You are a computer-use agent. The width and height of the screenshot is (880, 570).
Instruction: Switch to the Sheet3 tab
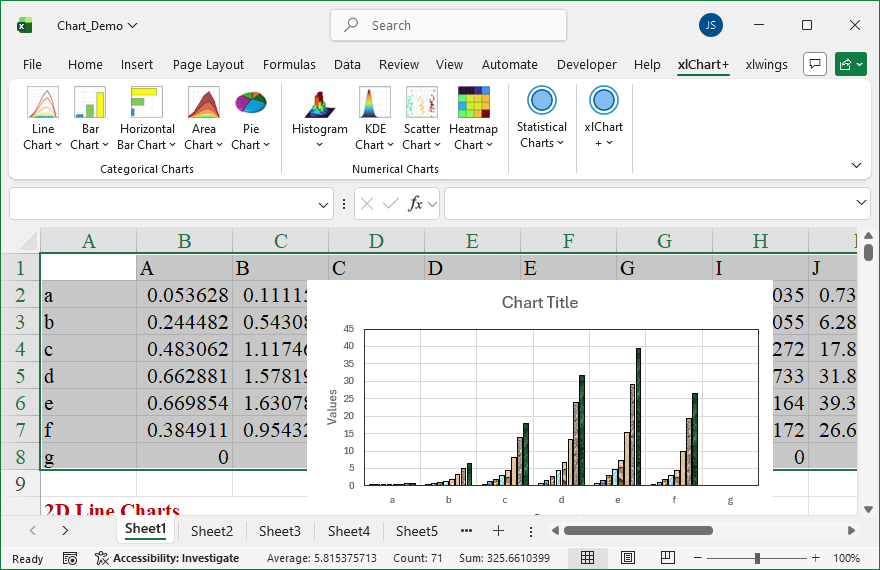tap(279, 531)
